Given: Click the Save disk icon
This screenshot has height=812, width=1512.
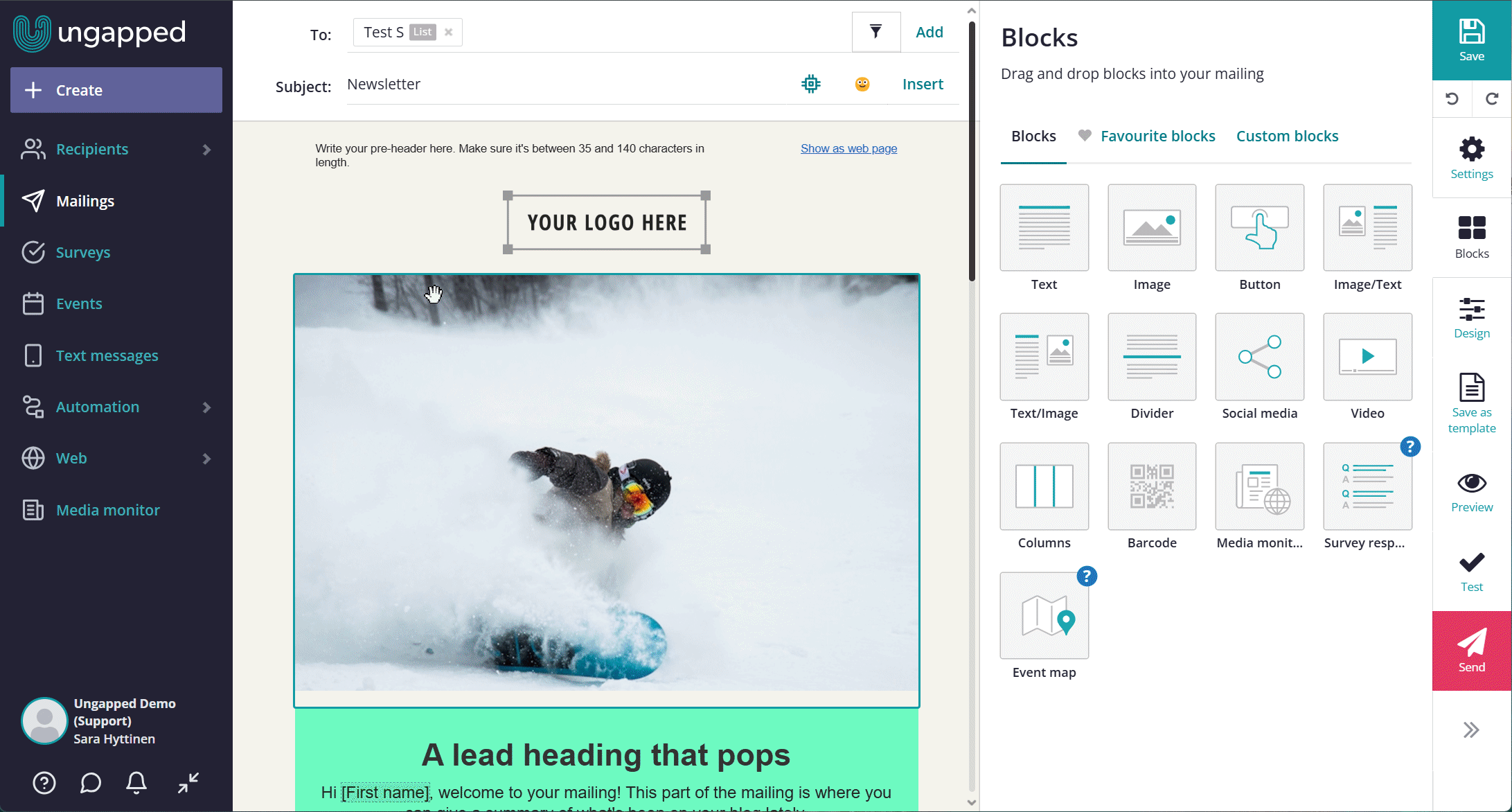Looking at the screenshot, I should [1471, 32].
